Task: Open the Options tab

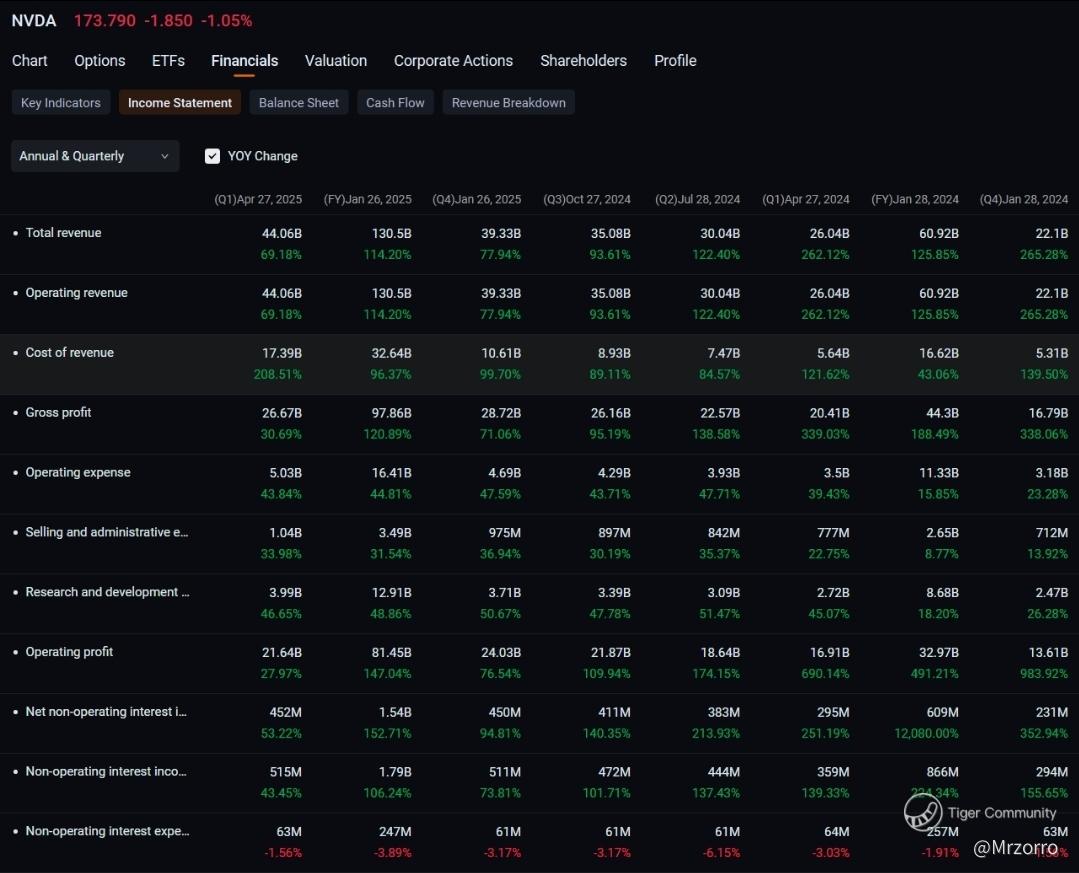Action: coord(100,61)
